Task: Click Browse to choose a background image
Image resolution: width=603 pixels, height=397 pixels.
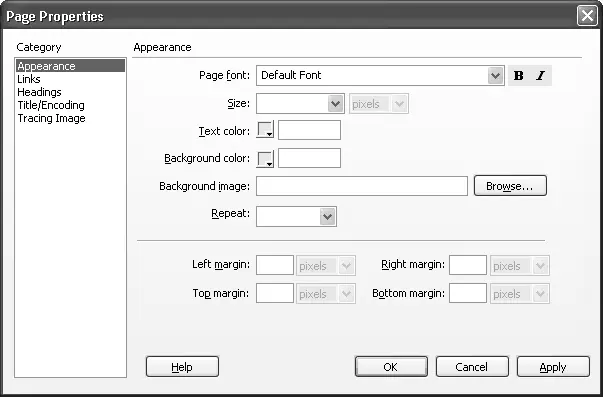Action: click(510, 186)
